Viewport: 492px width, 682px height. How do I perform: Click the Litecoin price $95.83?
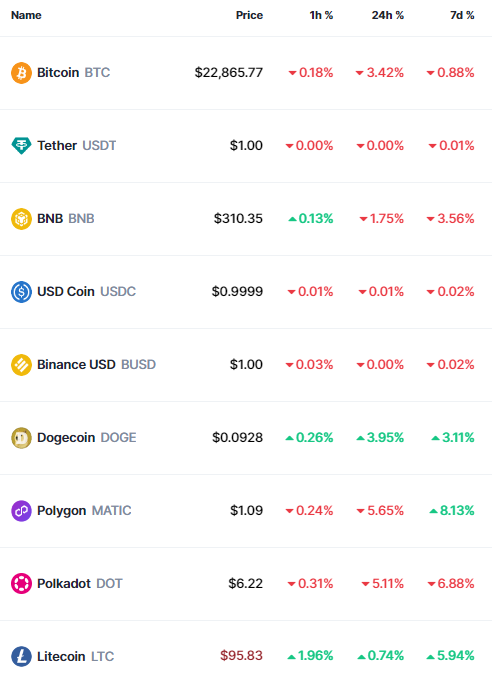(x=241, y=655)
